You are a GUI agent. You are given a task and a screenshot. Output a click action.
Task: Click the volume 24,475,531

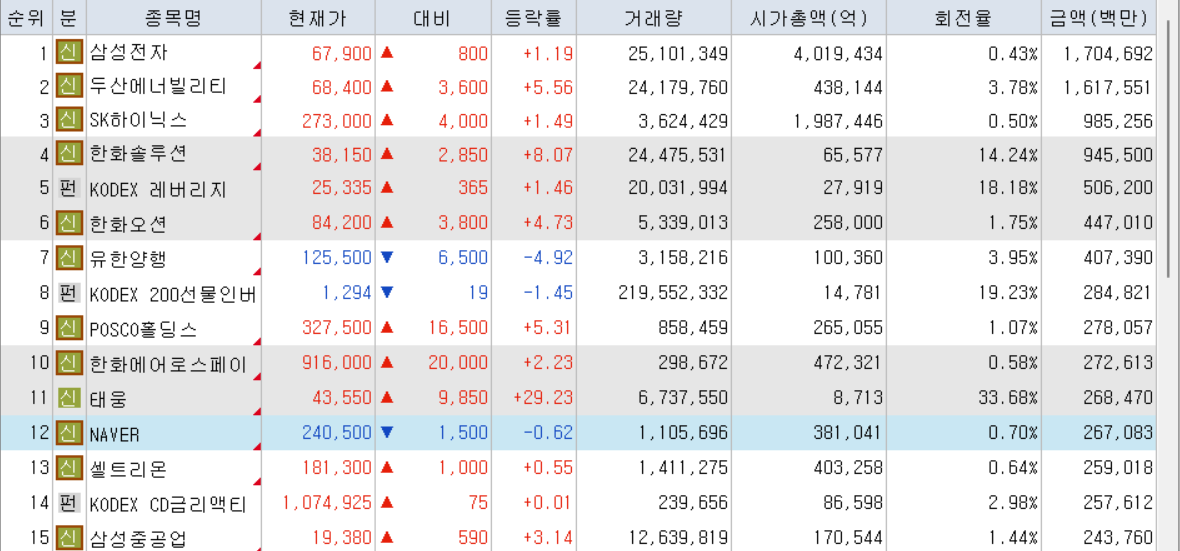coord(678,154)
